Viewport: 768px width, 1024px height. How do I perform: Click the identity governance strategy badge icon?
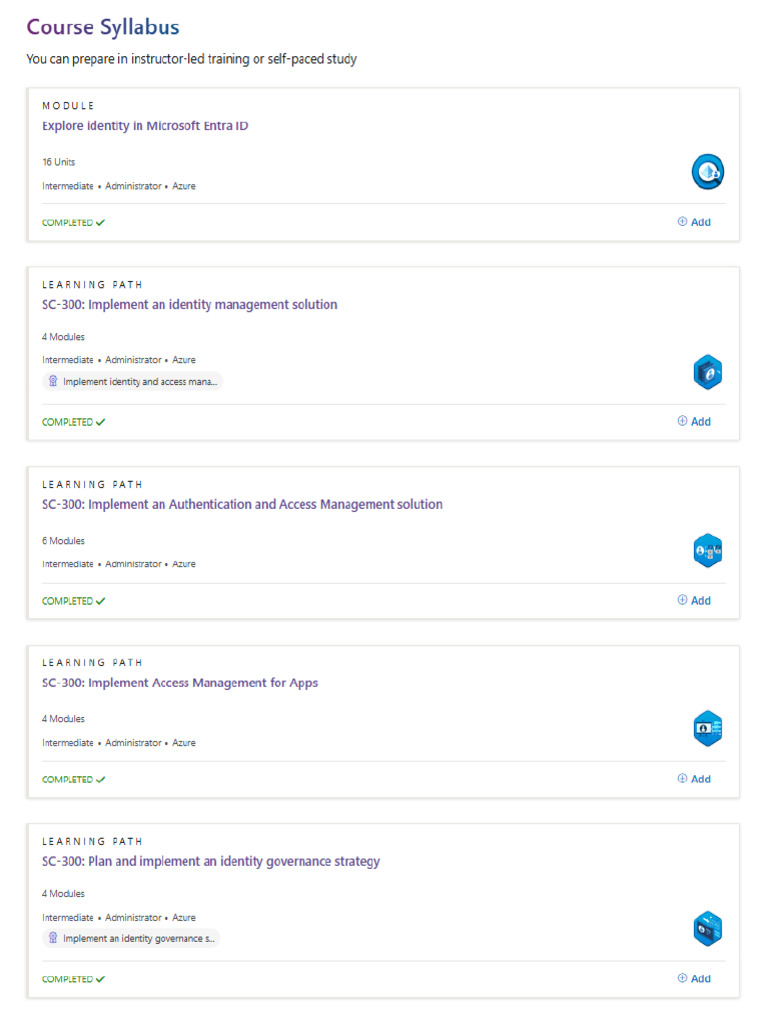[x=707, y=929]
